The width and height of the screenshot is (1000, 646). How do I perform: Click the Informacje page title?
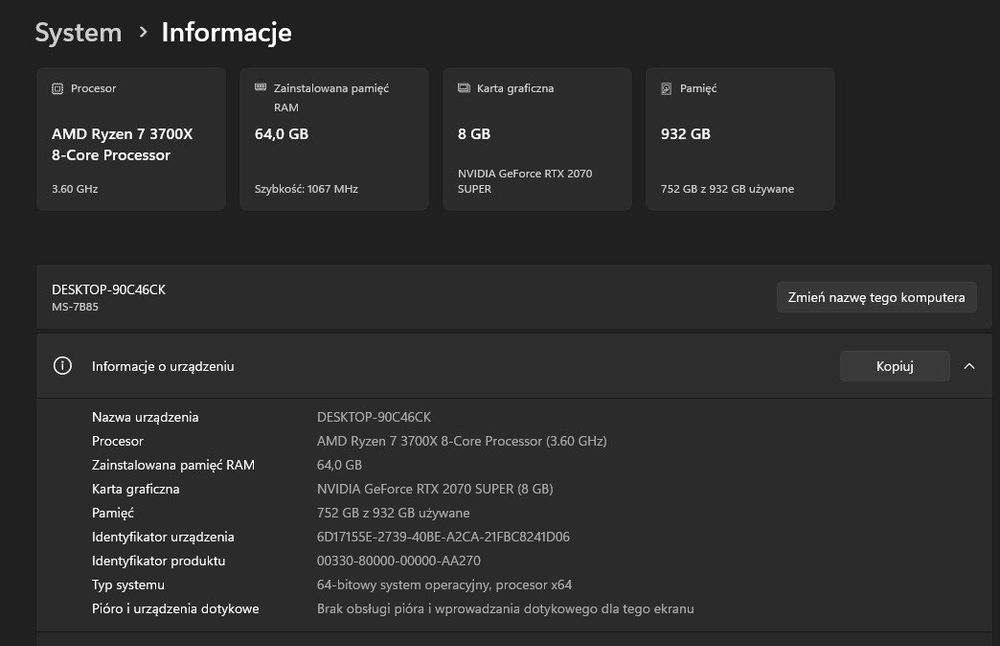pyautogui.click(x=226, y=33)
